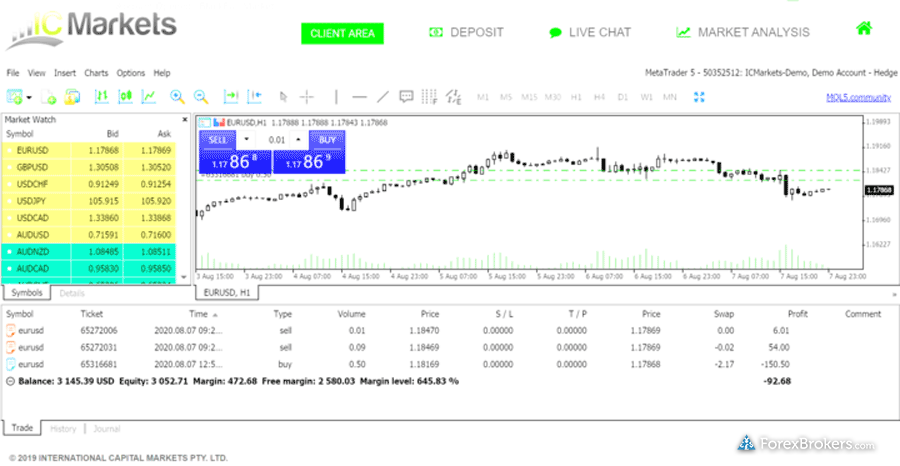Click the CLIENT AREA button

[343, 33]
